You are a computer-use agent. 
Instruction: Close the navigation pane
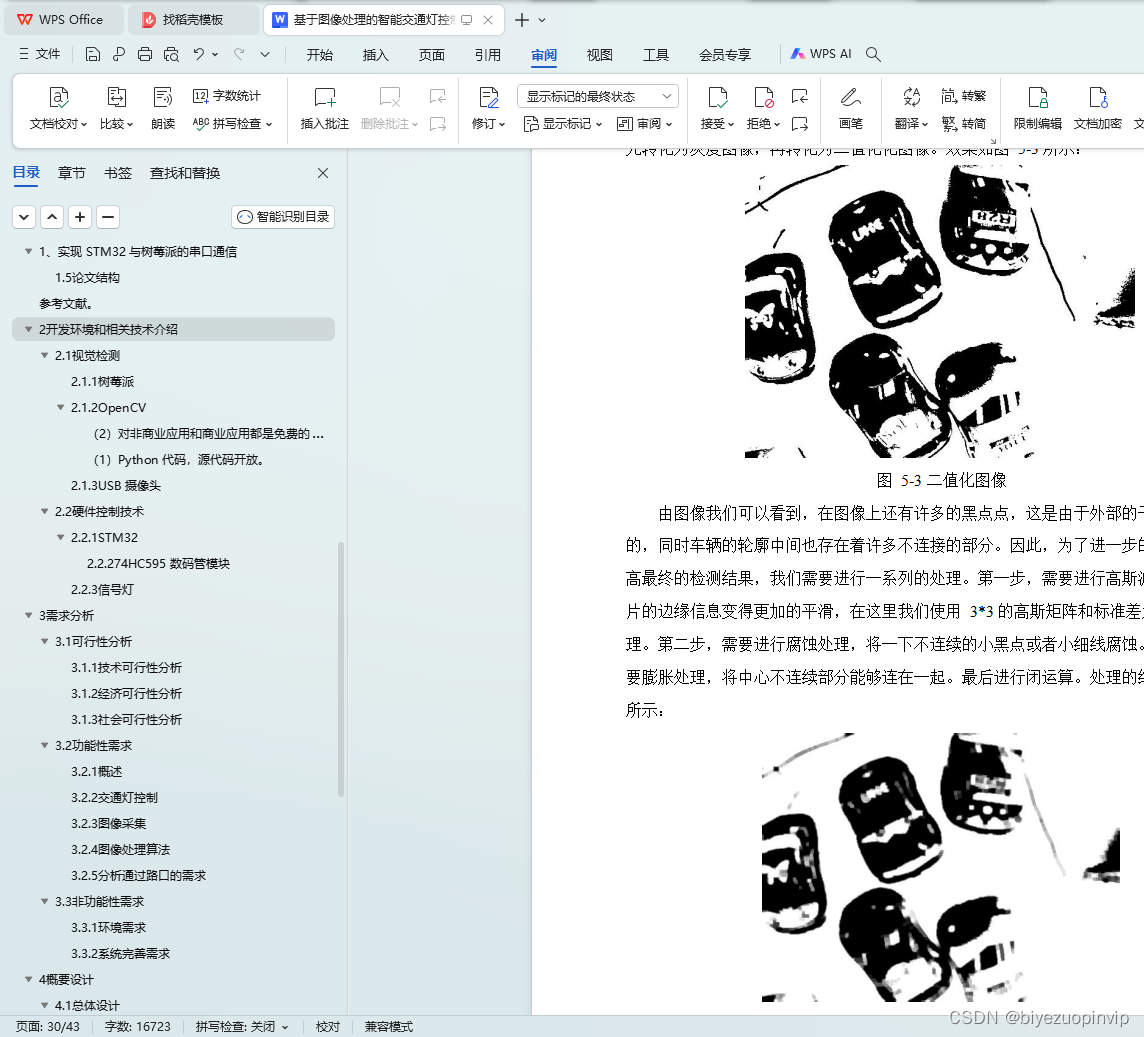323,173
